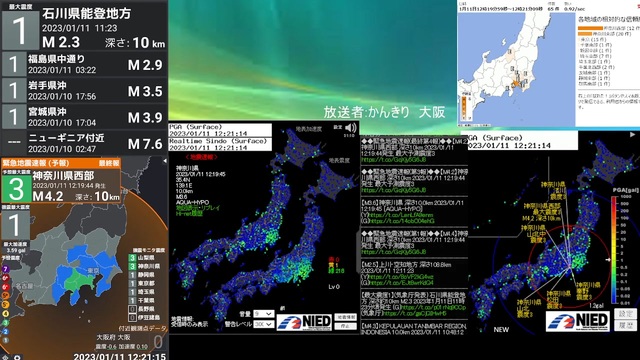This screenshot has width=640, height=360.
Task: Select the ニューギニア付近 M7.6 earthquake entry
Action: (84, 143)
